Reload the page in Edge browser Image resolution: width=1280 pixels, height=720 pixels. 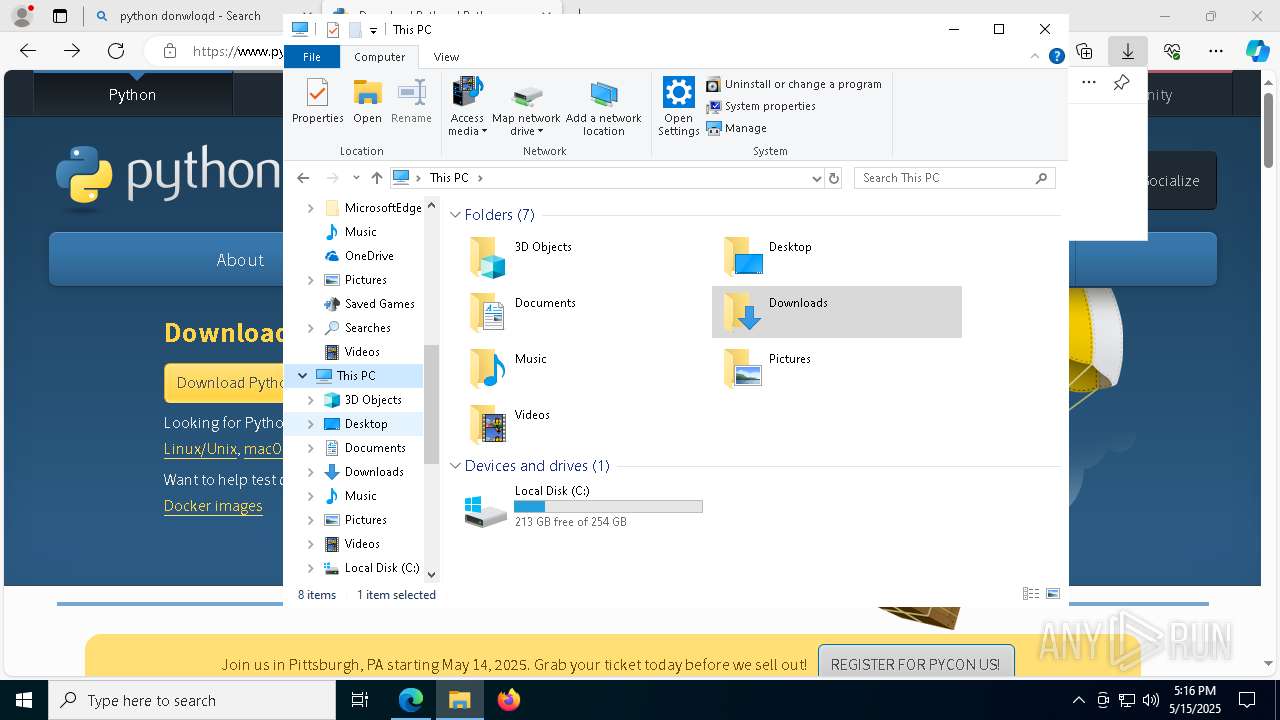[116, 51]
